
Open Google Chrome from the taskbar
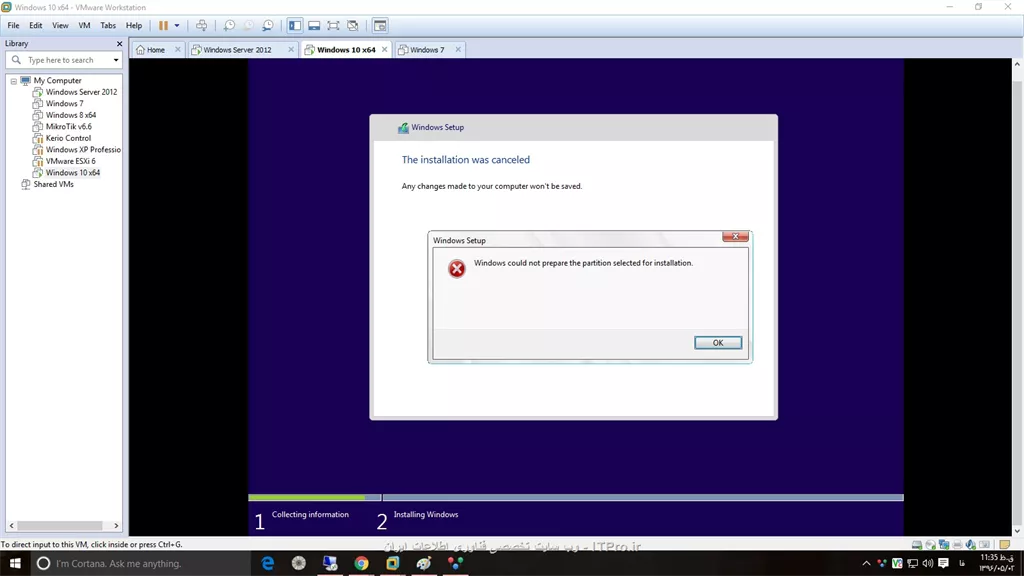coord(361,563)
